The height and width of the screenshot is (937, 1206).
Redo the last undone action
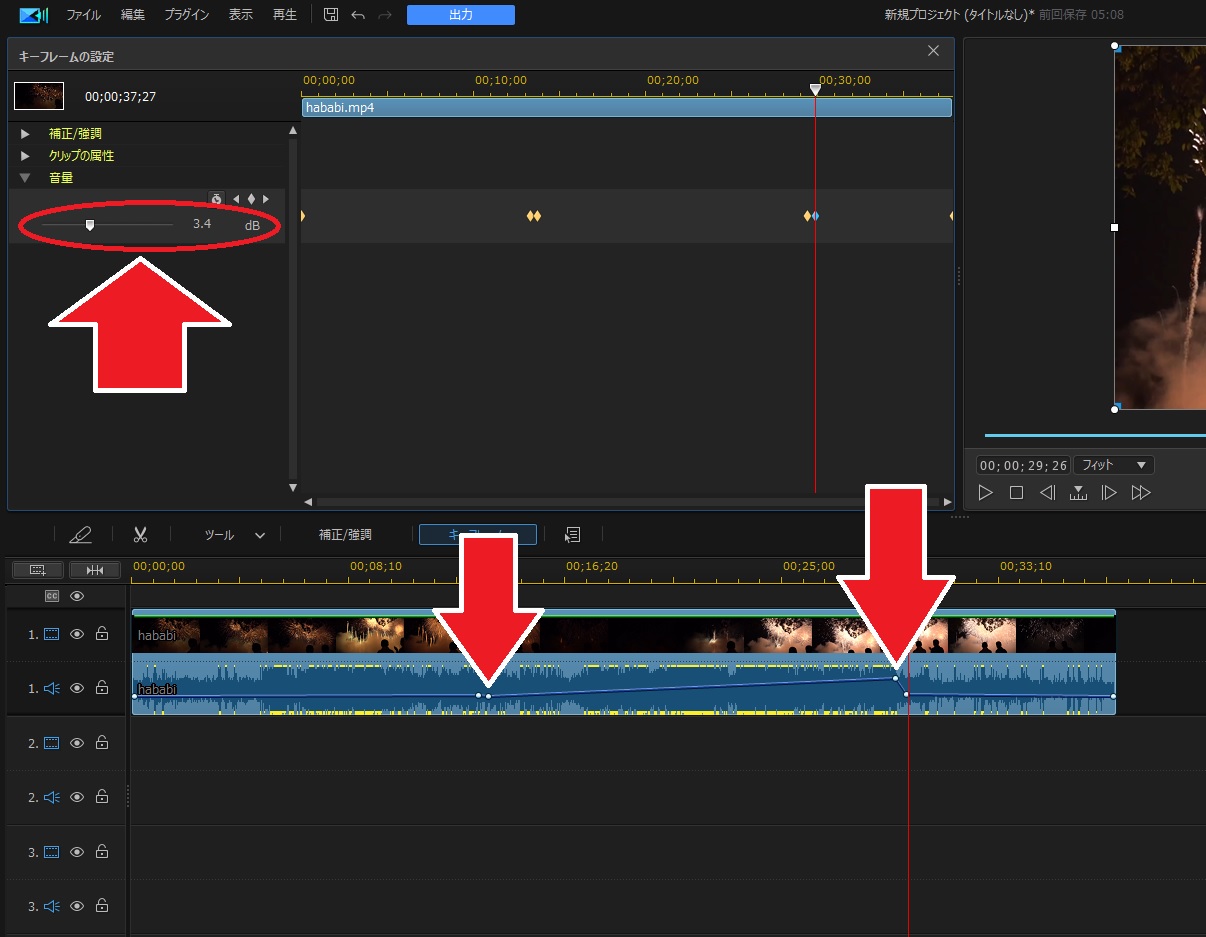tap(385, 15)
